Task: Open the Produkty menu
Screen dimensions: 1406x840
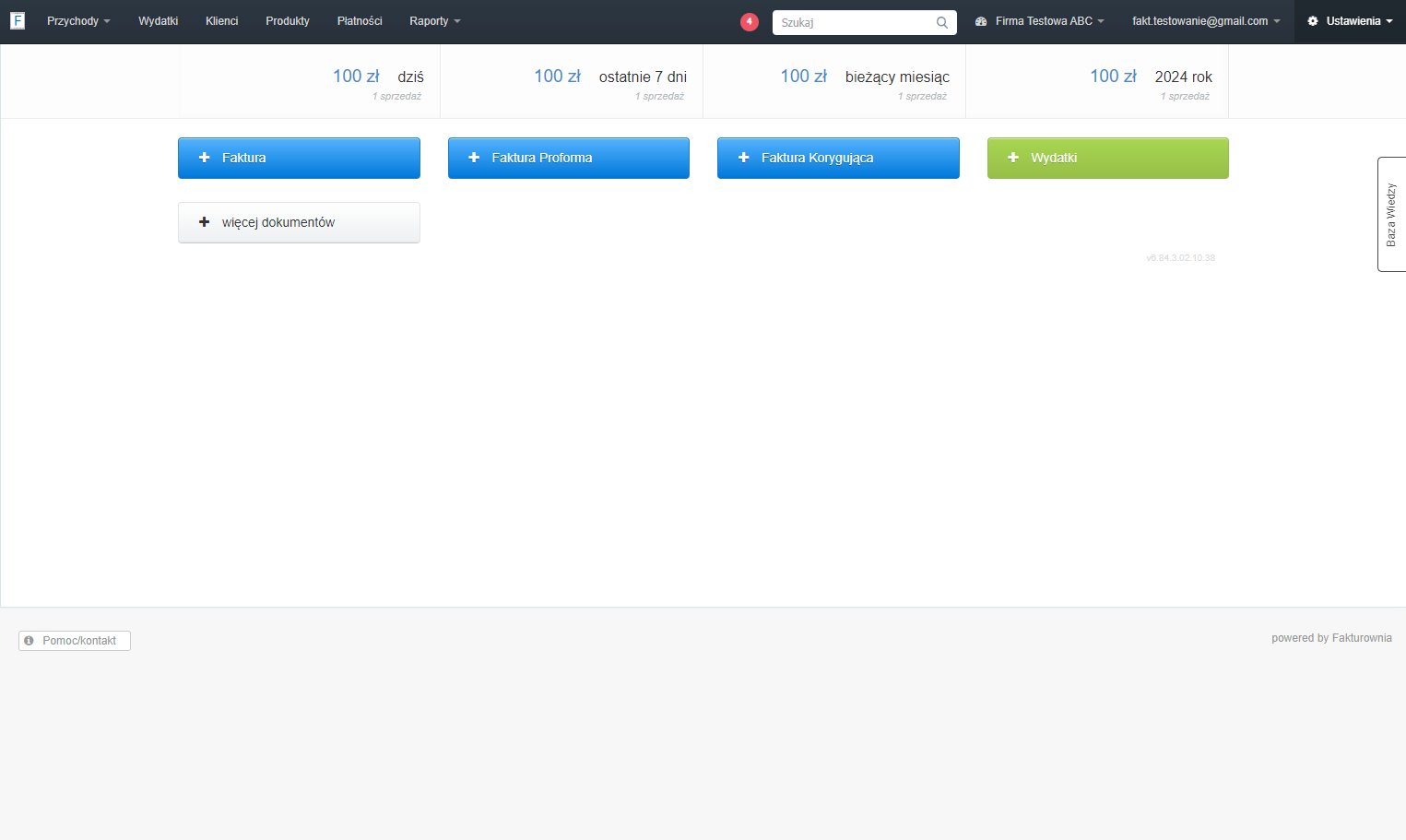Action: point(288,21)
